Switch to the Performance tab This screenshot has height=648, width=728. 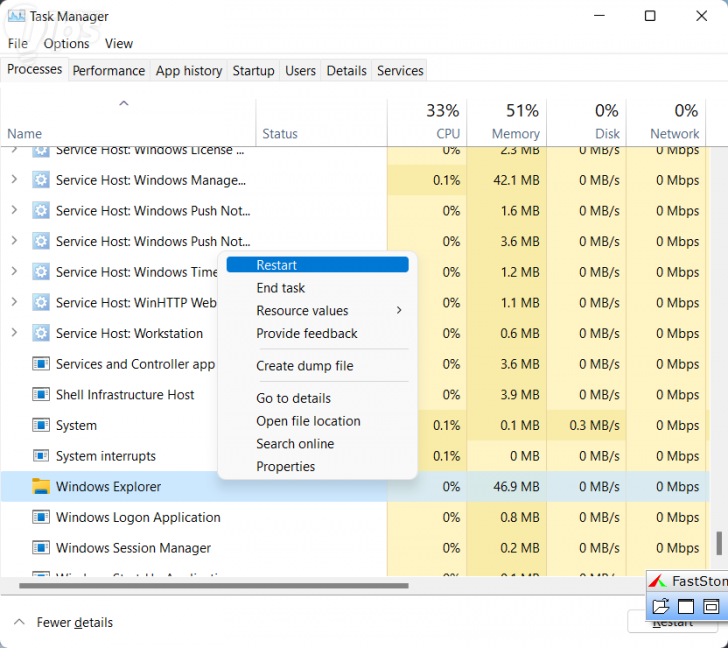tap(109, 71)
